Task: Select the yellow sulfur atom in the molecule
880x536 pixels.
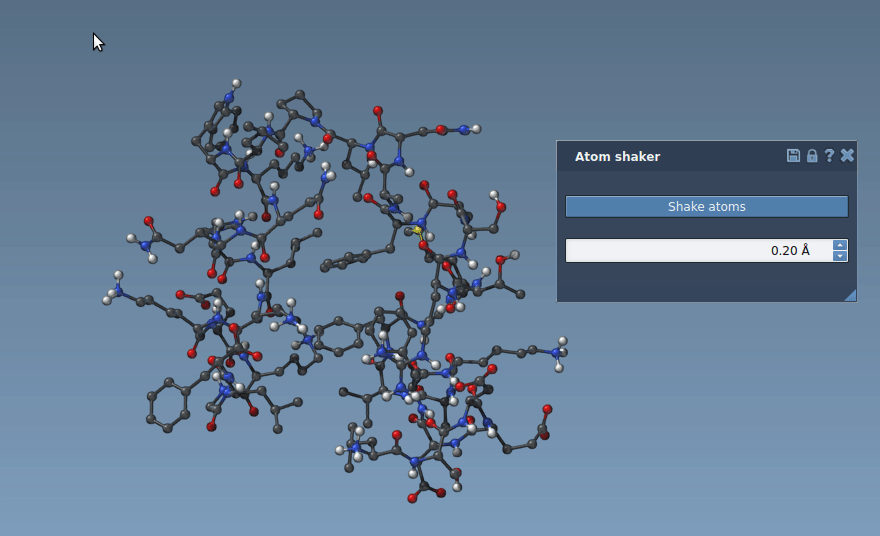Action: pos(418,231)
